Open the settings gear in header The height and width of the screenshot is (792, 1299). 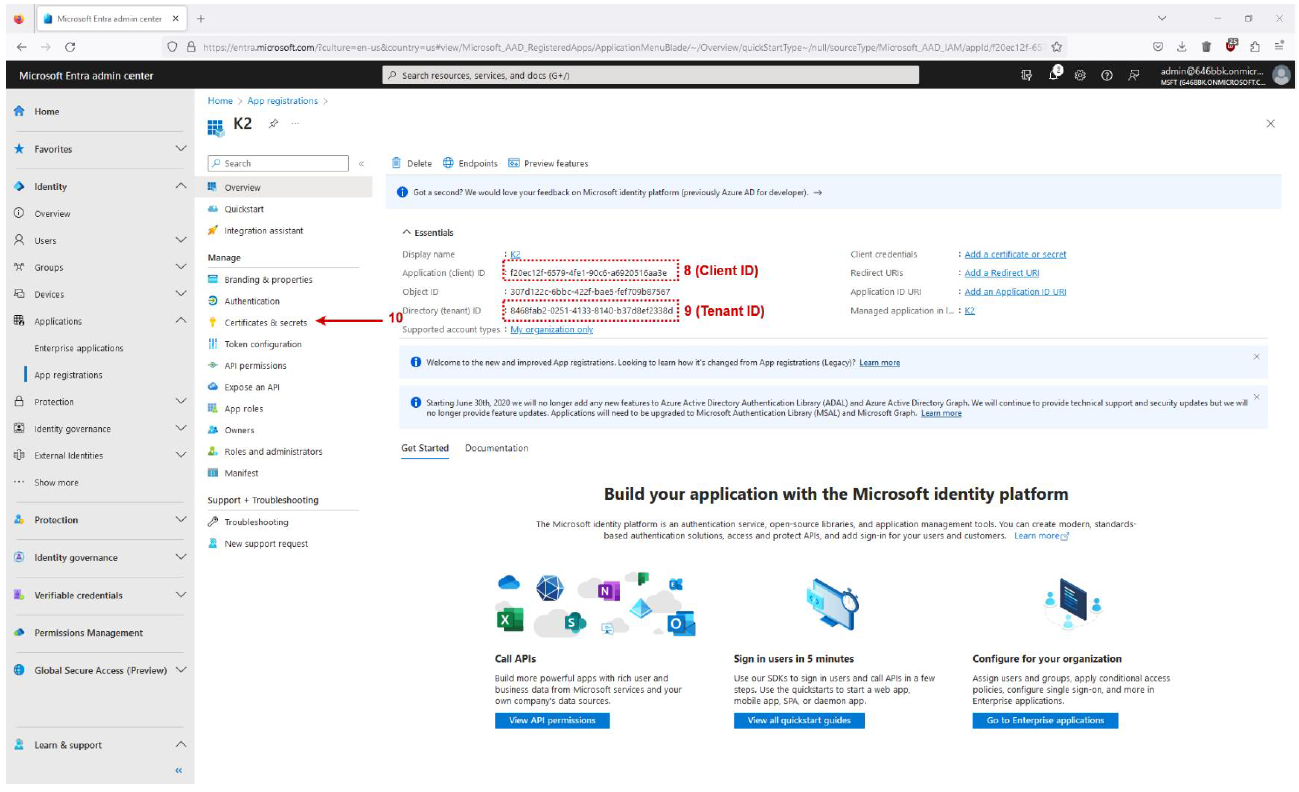tap(1081, 75)
